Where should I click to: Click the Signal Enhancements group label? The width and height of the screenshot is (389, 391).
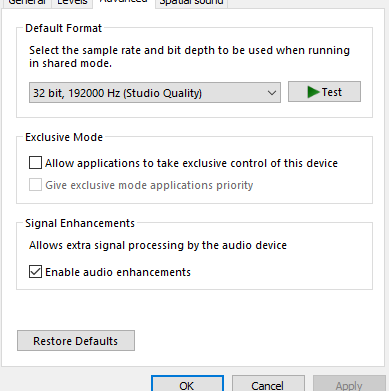tap(80, 223)
